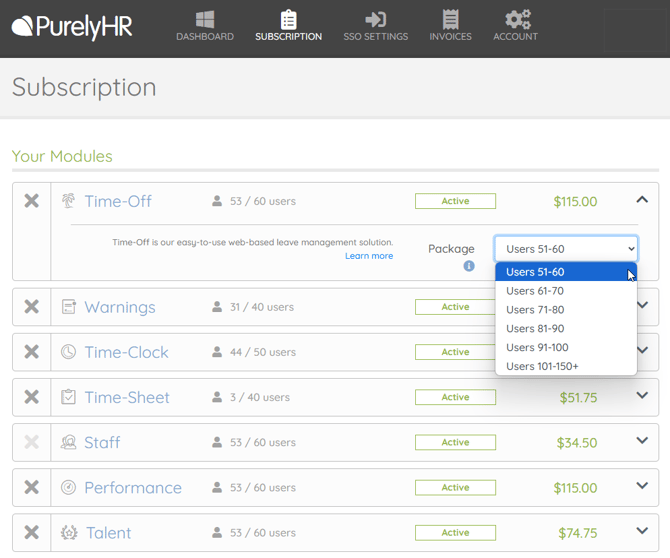Click the Warnings module icon

click(x=68, y=307)
